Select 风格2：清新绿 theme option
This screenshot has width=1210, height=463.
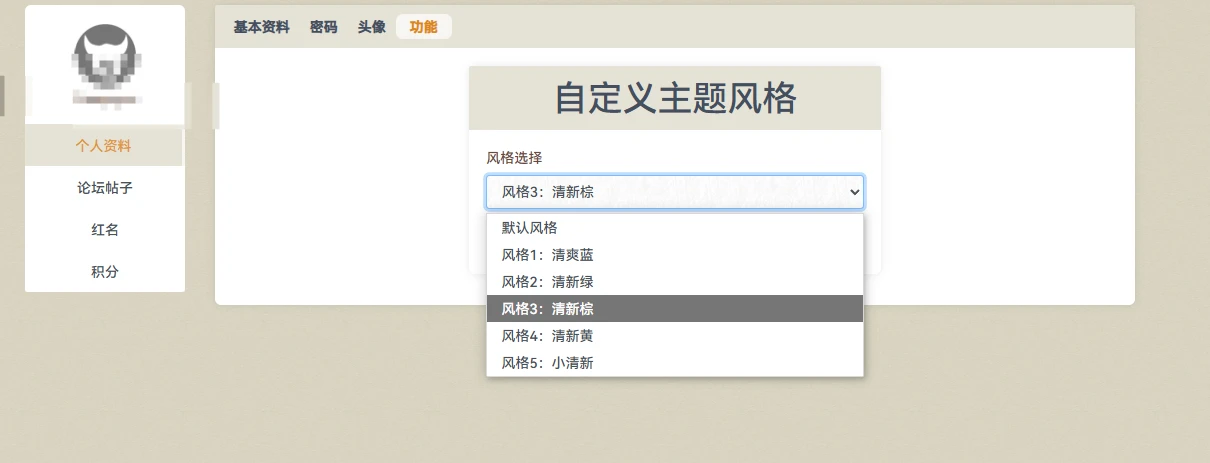pyautogui.click(x=547, y=282)
